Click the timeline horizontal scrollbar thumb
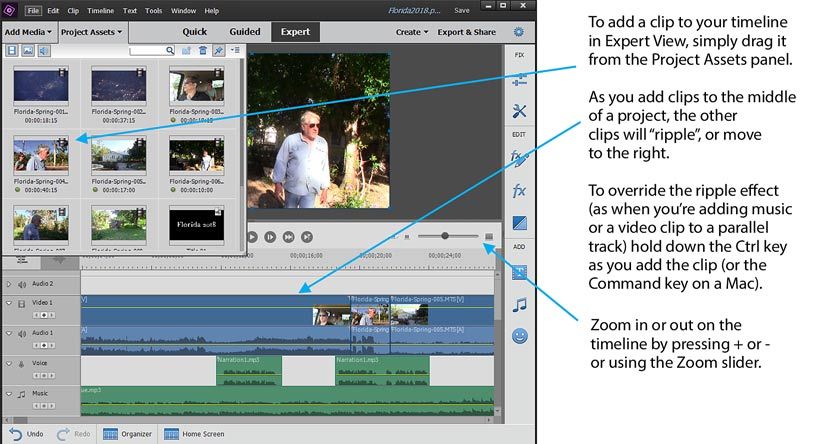The width and height of the screenshot is (825, 444). pos(20,420)
